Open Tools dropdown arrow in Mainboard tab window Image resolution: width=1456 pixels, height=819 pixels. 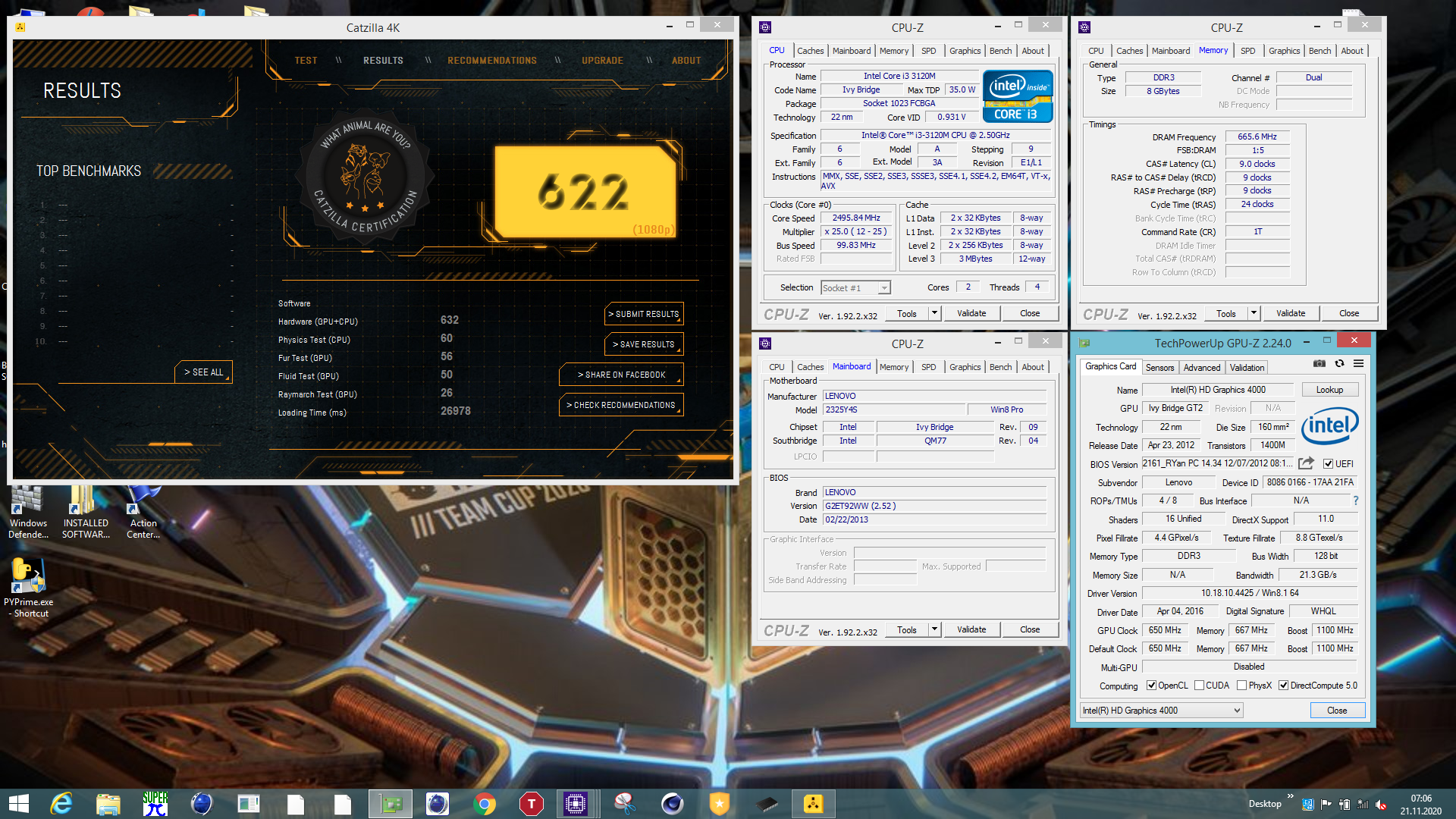pos(934,629)
